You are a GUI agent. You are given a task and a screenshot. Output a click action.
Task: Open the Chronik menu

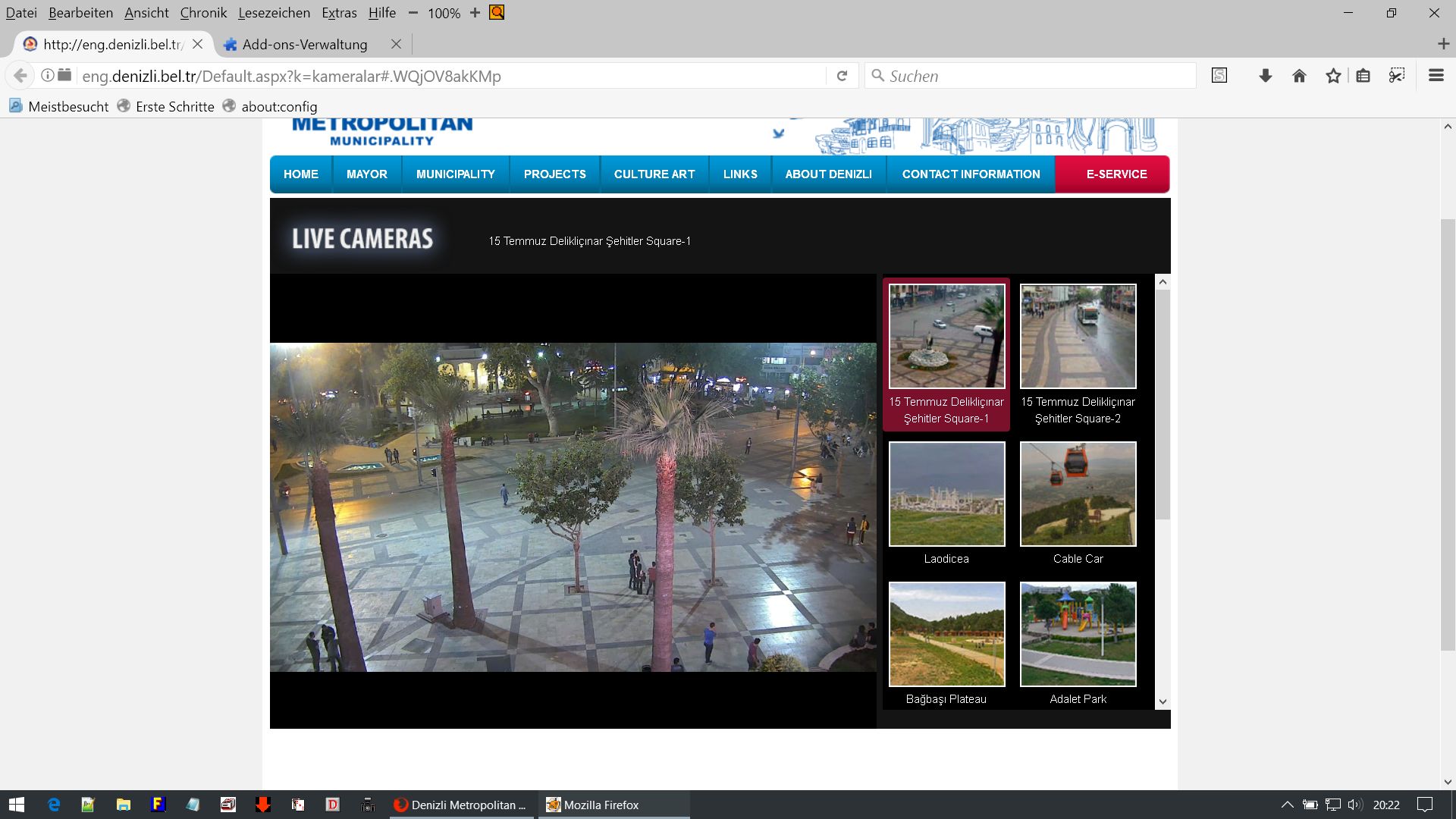pyautogui.click(x=203, y=13)
